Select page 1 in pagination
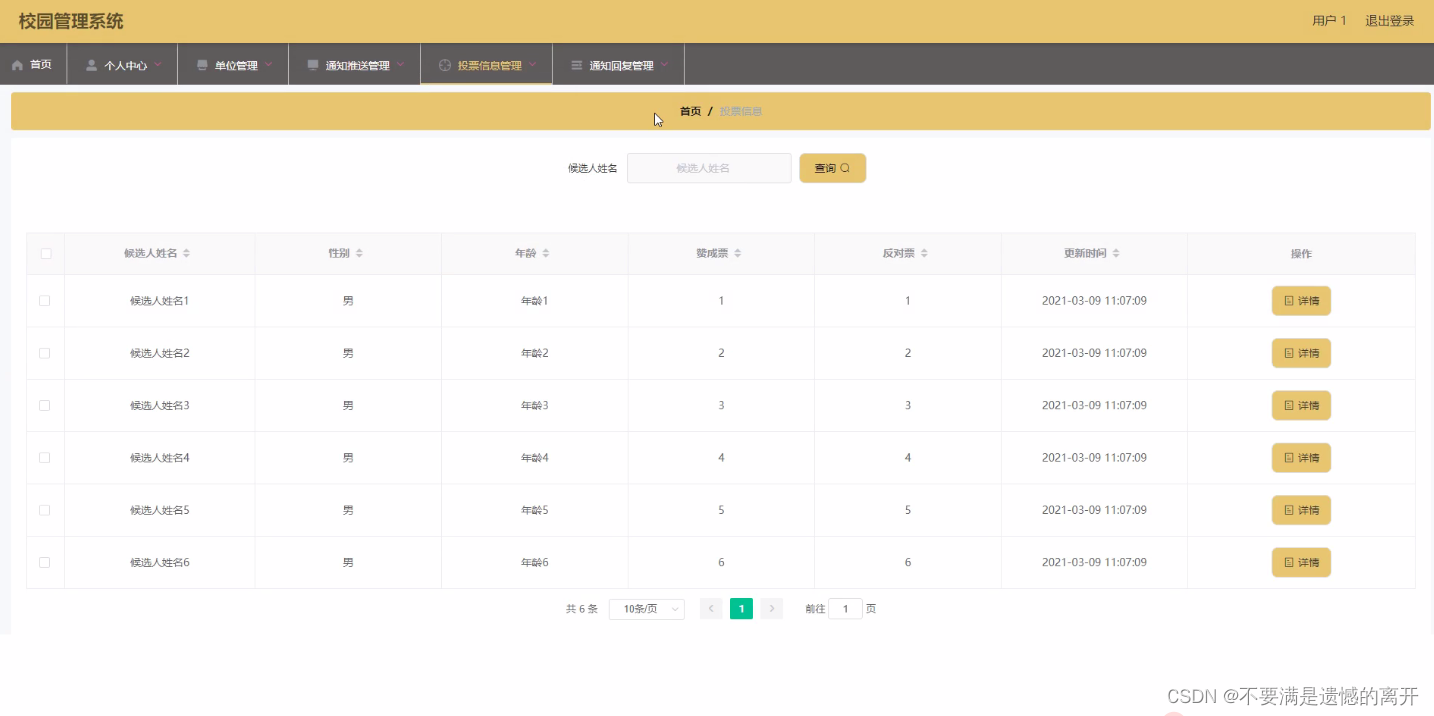 click(741, 609)
